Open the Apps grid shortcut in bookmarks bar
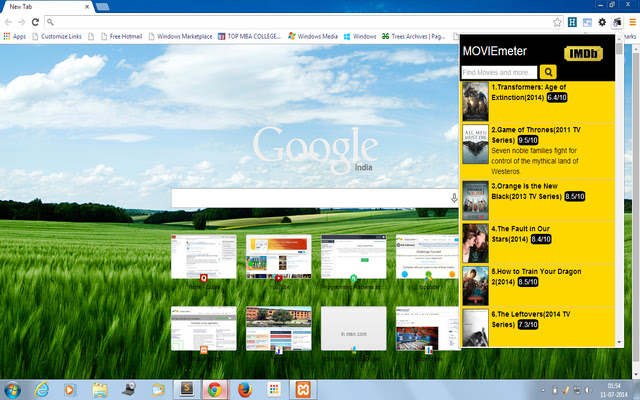Screen dimensions: 640x400 tap(15, 36)
